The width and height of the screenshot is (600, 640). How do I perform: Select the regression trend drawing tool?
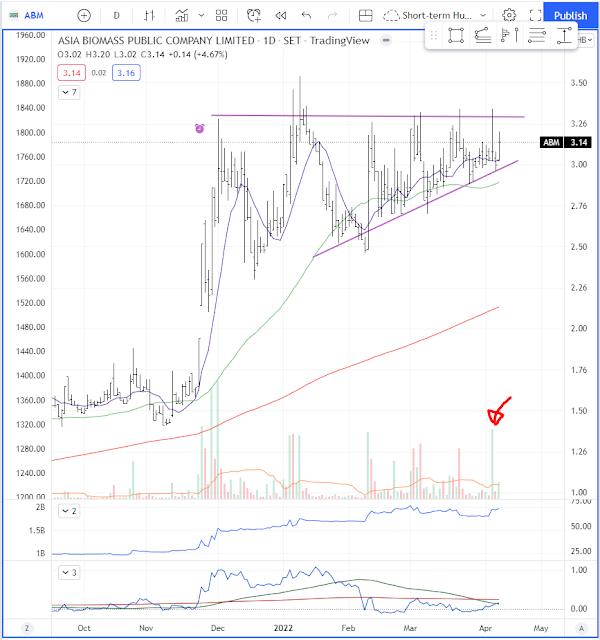tap(483, 36)
